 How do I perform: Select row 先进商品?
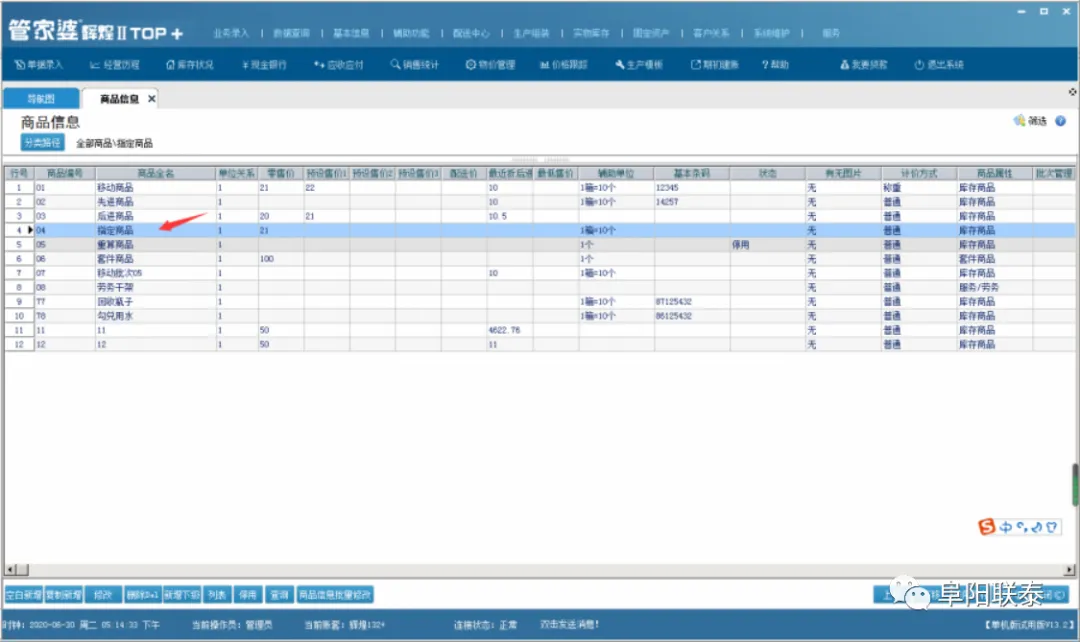pos(540,202)
